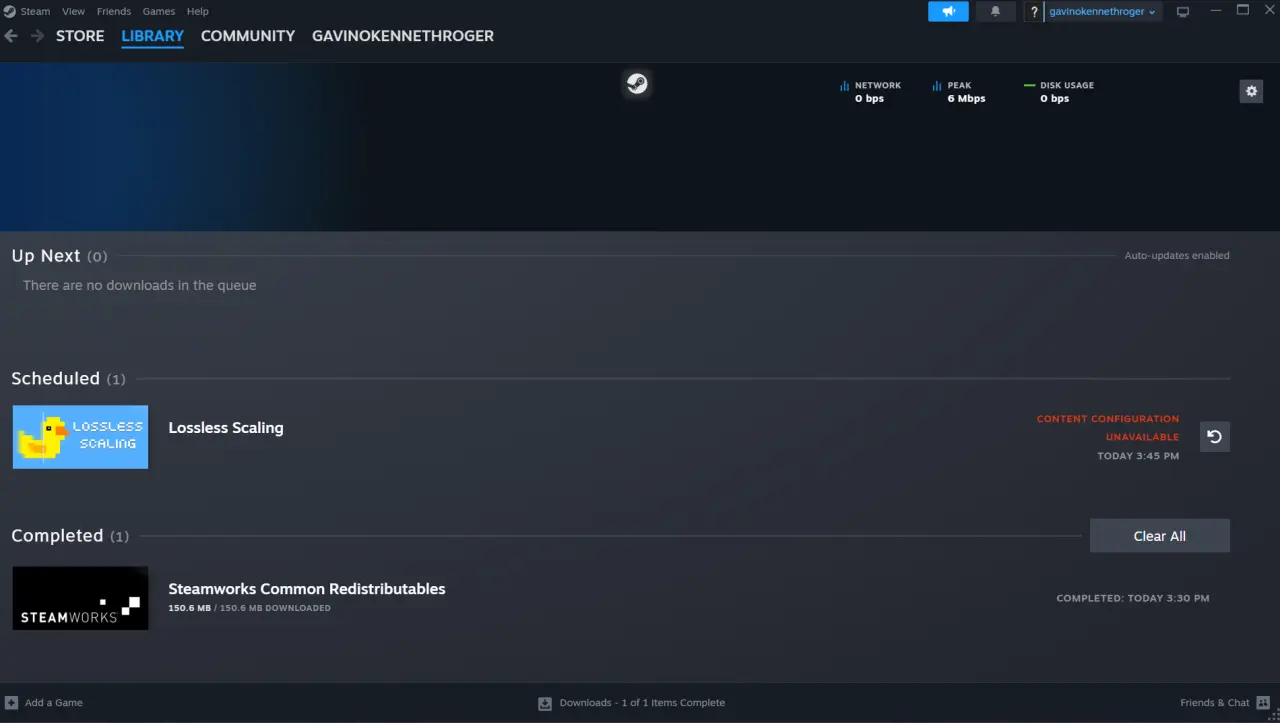Click the Scheduled section heading
Viewport: 1280px width, 723px height.
55,379
